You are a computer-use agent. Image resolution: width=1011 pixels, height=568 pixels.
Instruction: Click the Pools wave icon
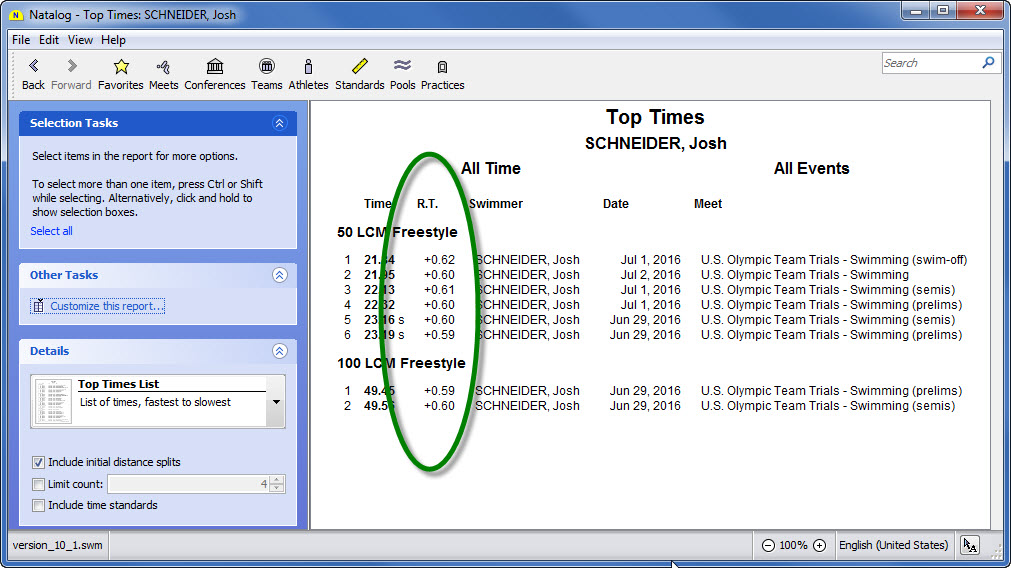(x=402, y=67)
